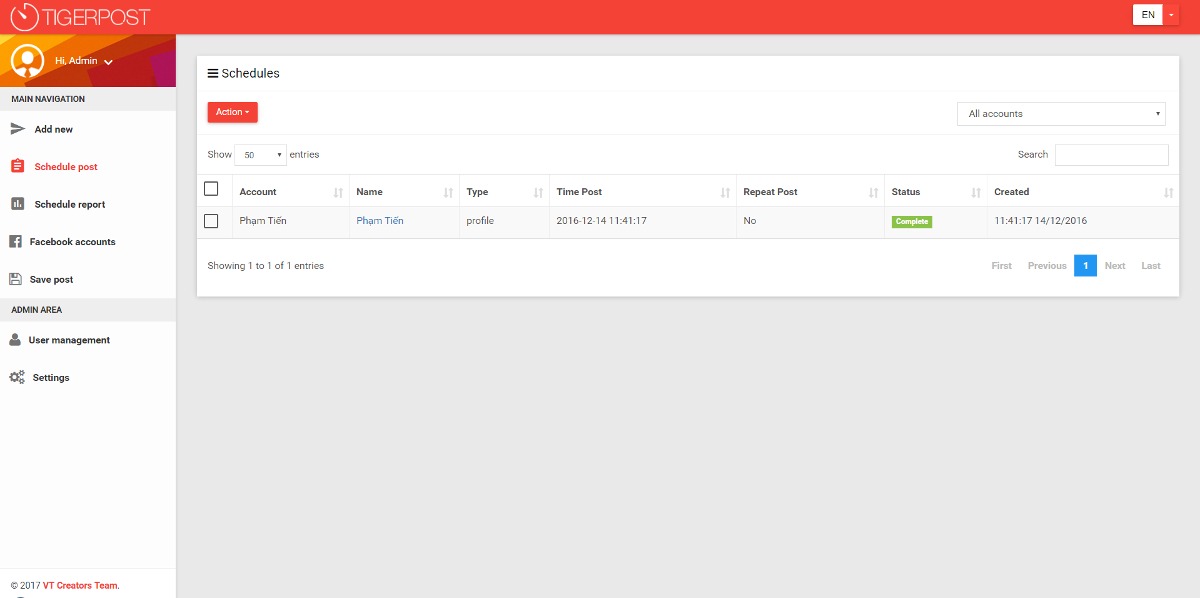The height and width of the screenshot is (598, 1200).
Task: Click the paper plane Add new icon
Action: click(17, 129)
